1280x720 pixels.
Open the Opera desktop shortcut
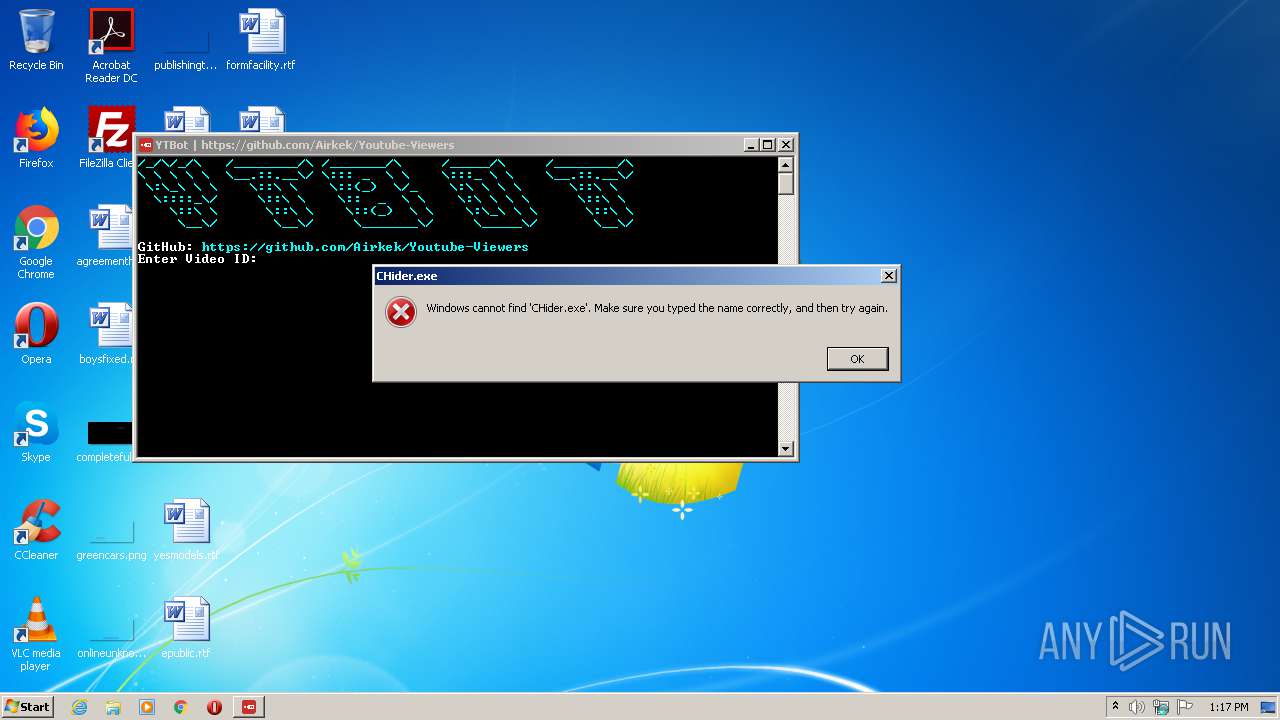tap(36, 334)
